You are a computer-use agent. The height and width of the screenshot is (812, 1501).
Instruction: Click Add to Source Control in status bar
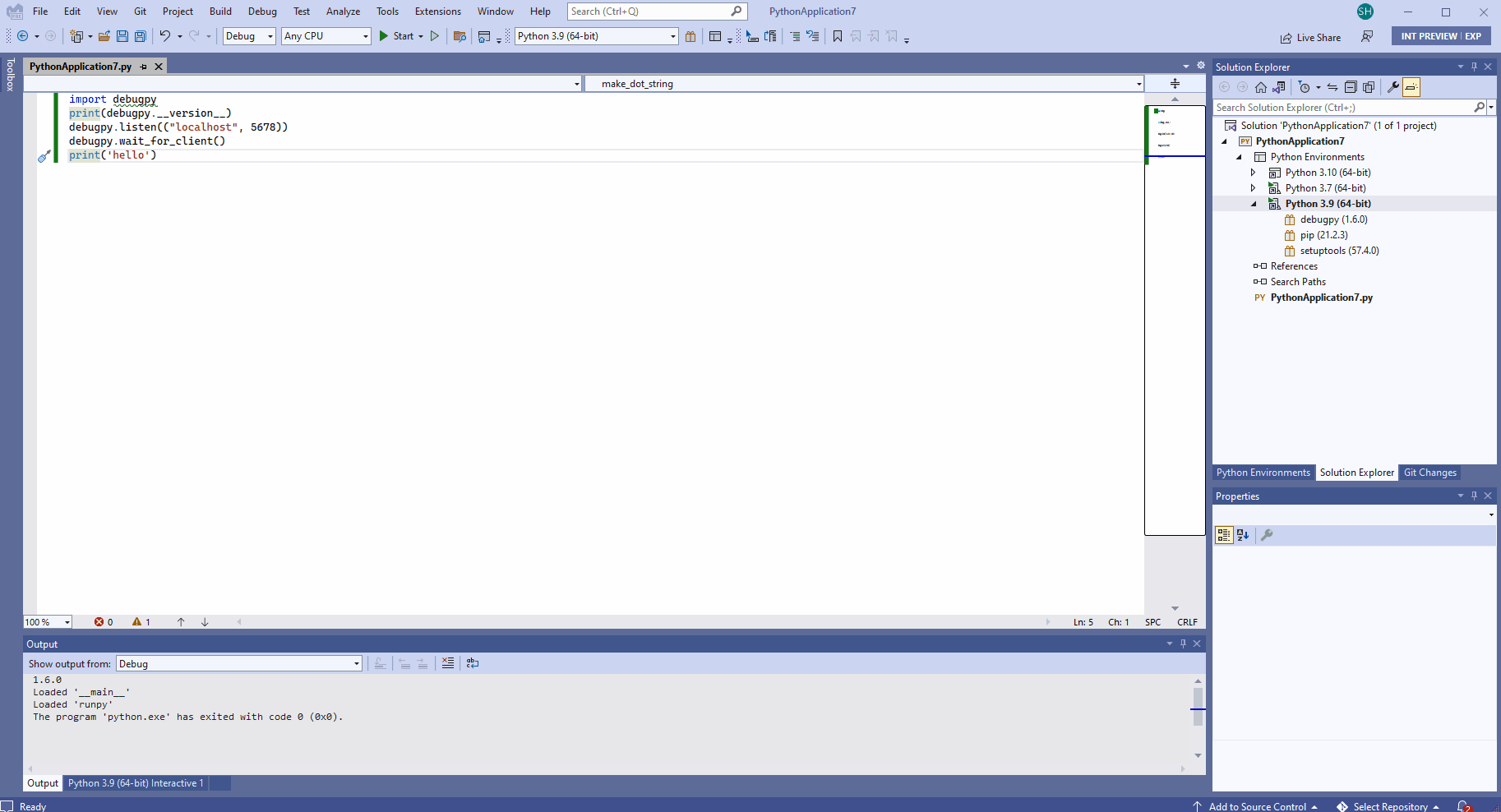1257,806
